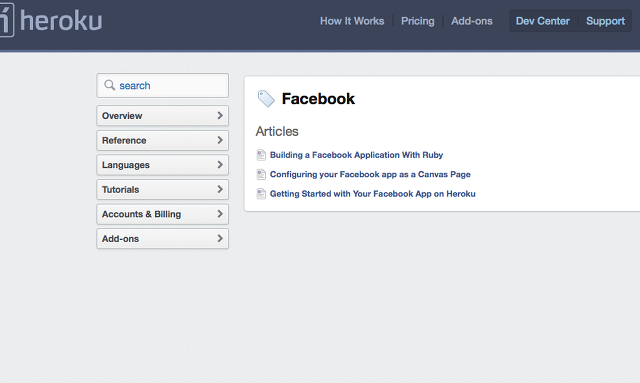The height and width of the screenshot is (383, 640).
Task: Expand the Overview section chevron
Action: 220,116
